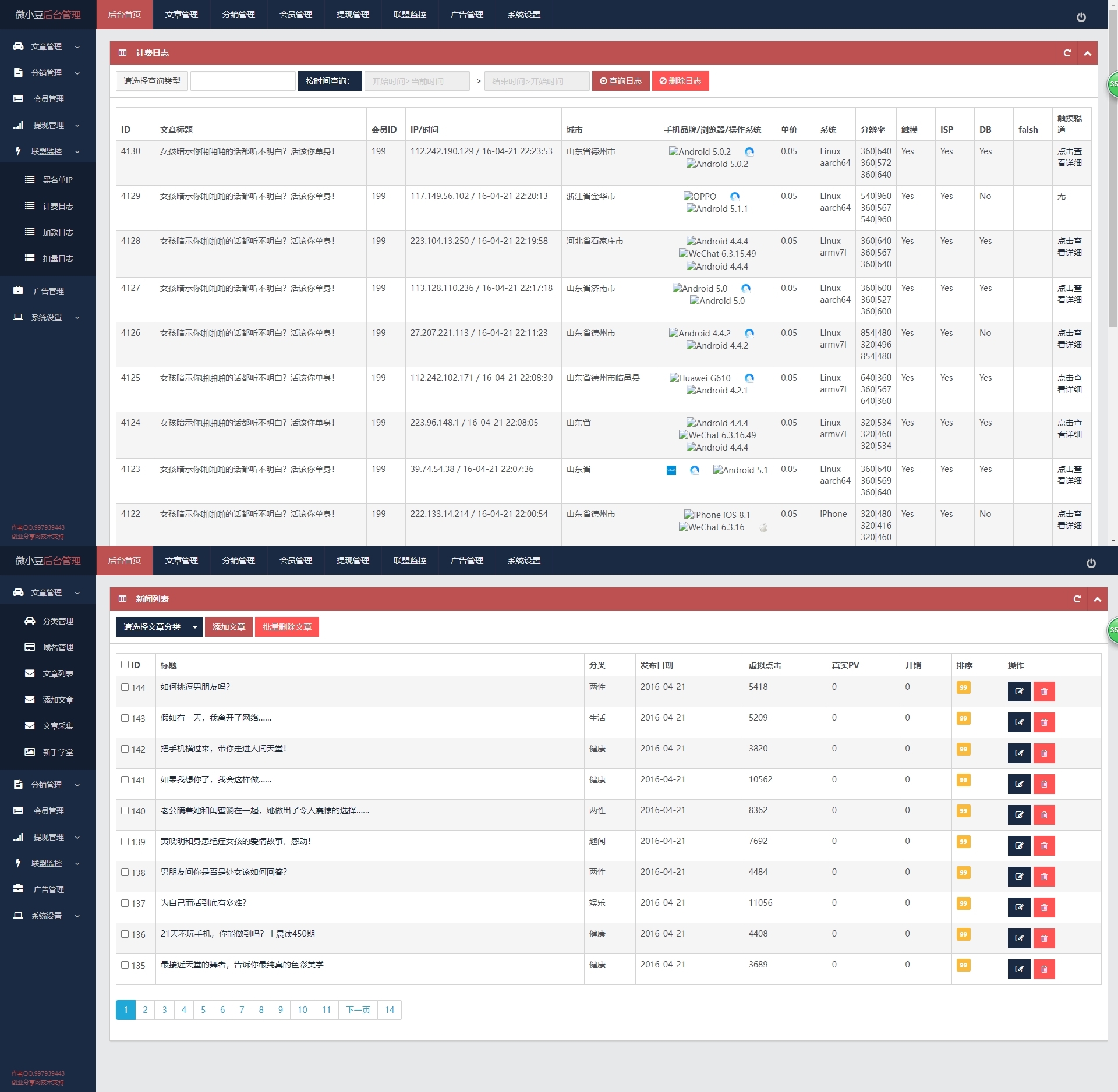The image size is (1118, 1092).
Task: Click the 添加文章 button above the table
Action: 228,627
